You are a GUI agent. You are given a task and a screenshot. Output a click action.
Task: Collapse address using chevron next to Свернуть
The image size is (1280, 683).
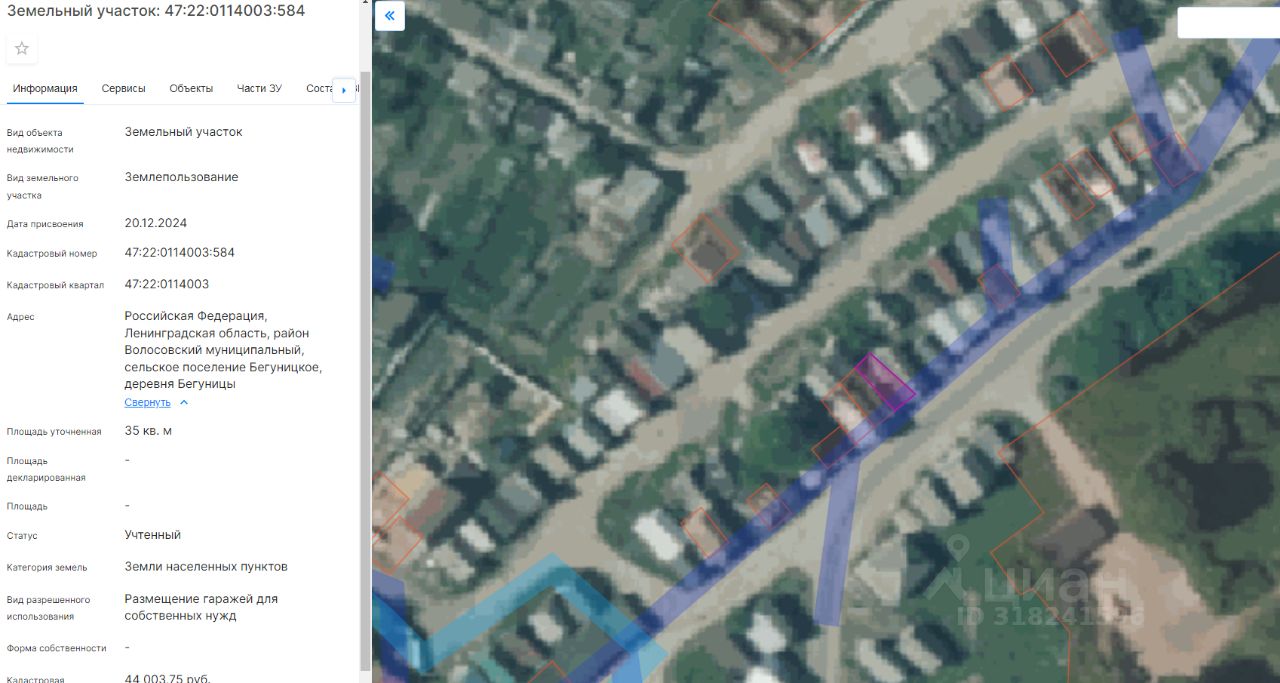[184, 403]
